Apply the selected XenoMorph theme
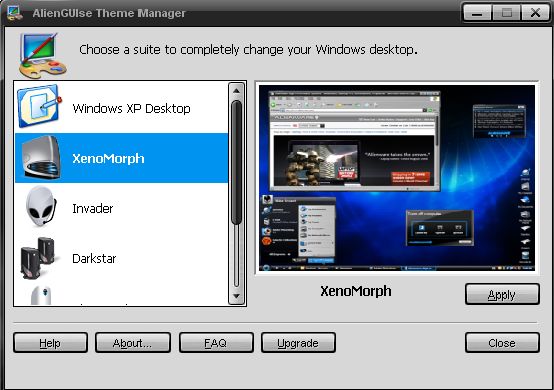The height and width of the screenshot is (390, 554). pyautogui.click(x=502, y=294)
